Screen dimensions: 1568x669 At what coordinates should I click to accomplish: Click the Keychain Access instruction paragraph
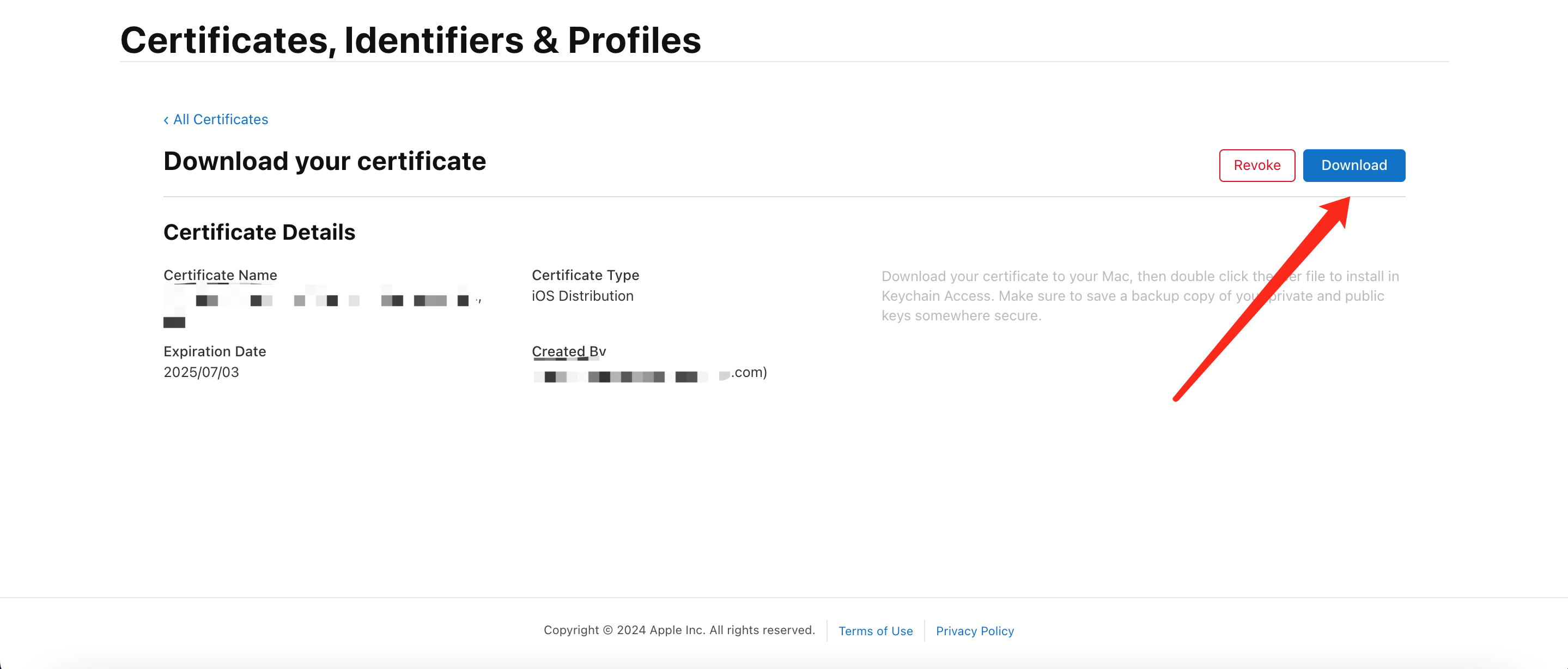pyautogui.click(x=1139, y=296)
